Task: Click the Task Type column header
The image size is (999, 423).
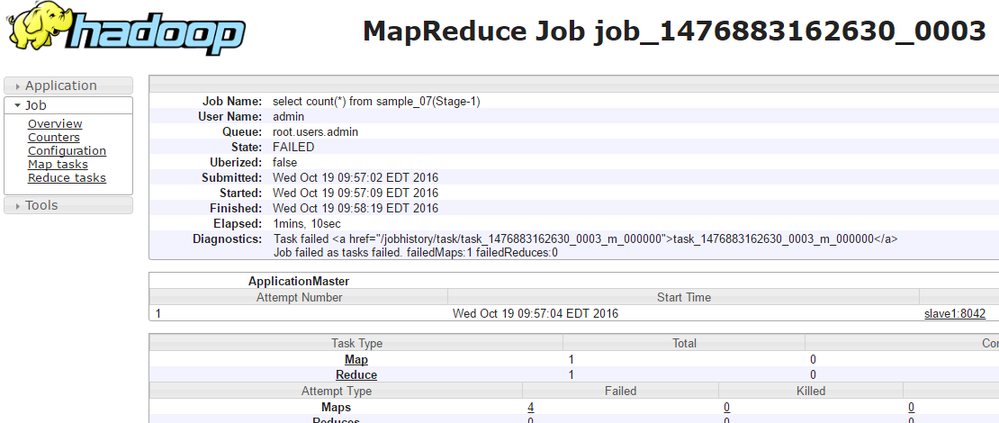Action: [x=357, y=343]
